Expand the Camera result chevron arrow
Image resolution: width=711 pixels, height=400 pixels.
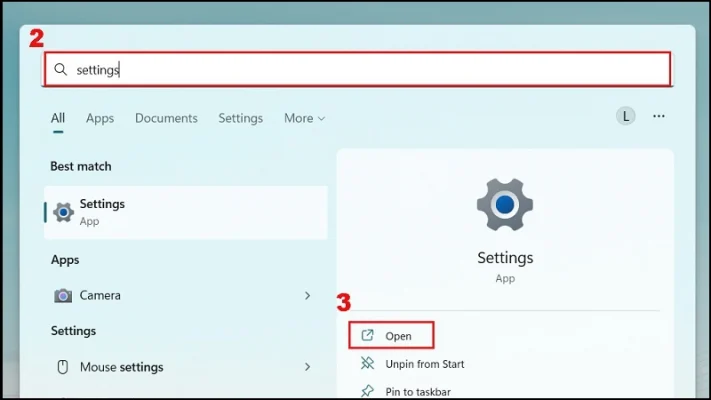[307, 296]
